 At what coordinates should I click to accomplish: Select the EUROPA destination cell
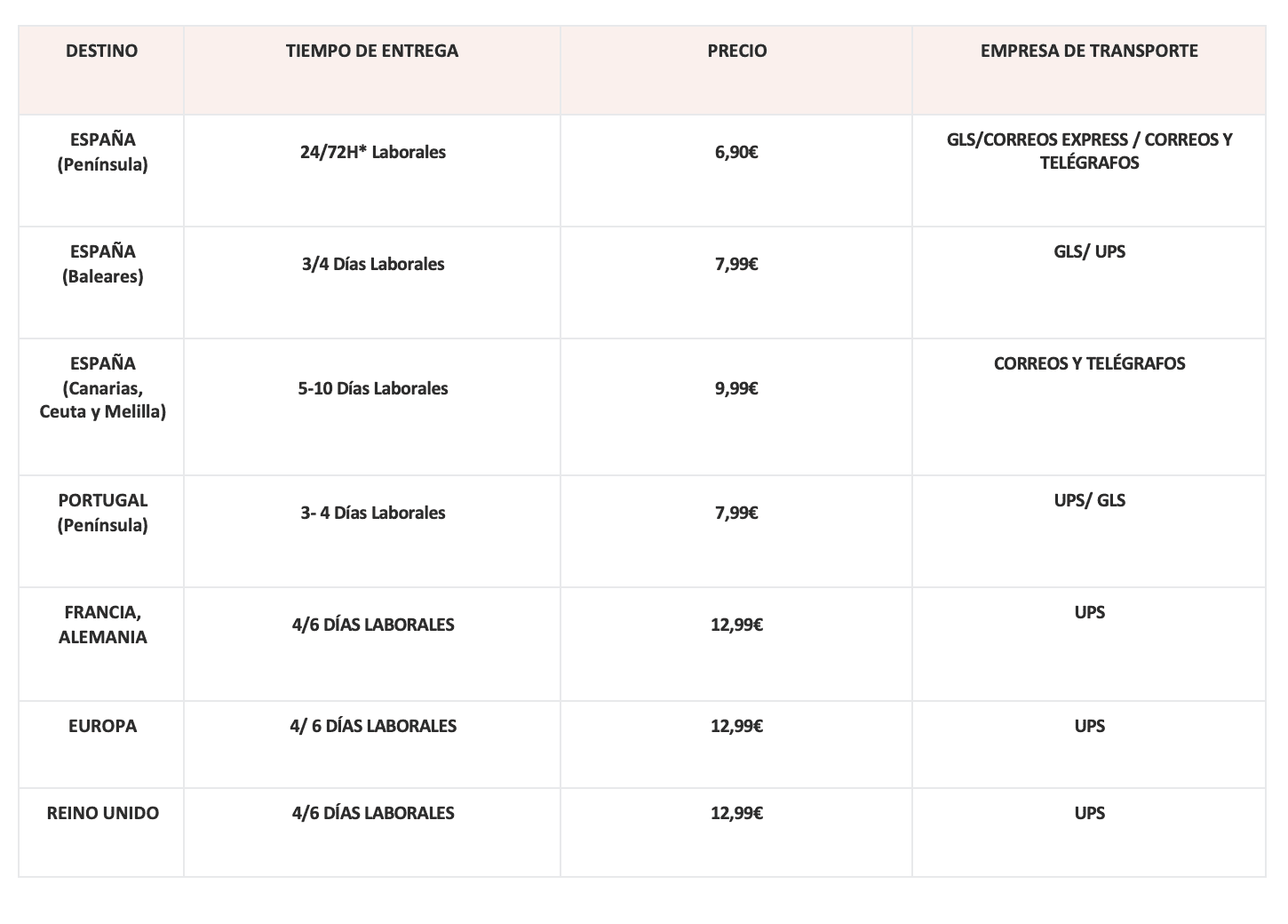(101, 745)
